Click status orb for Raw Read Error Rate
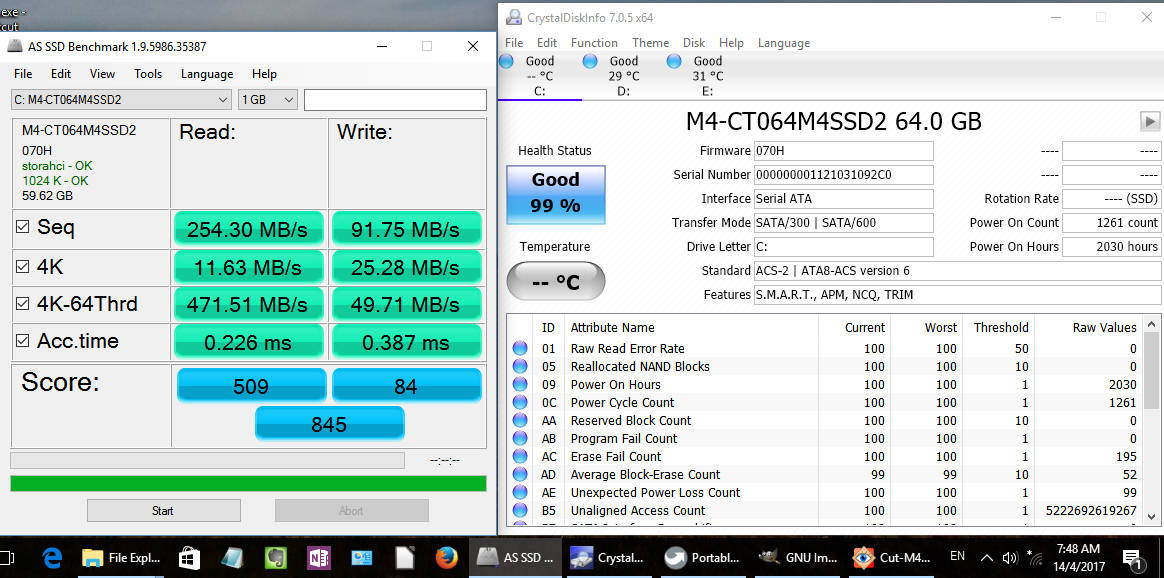Image resolution: width=1164 pixels, height=578 pixels. coord(520,349)
